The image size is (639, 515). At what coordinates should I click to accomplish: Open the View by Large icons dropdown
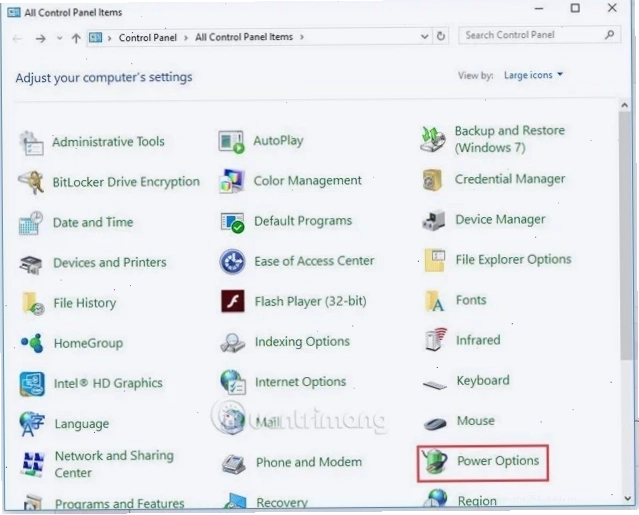(x=533, y=75)
